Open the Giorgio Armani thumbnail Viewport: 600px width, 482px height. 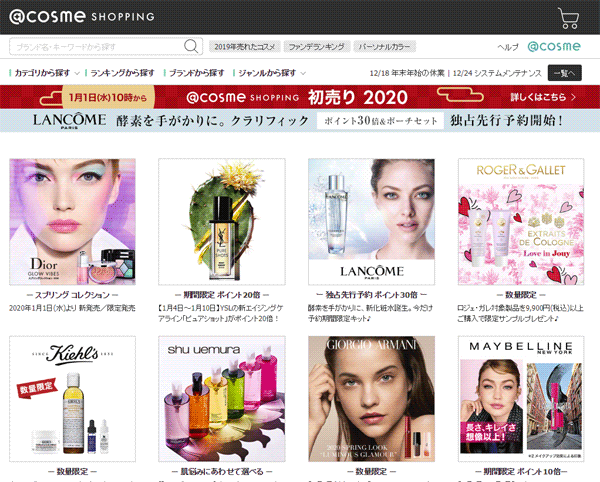point(372,399)
